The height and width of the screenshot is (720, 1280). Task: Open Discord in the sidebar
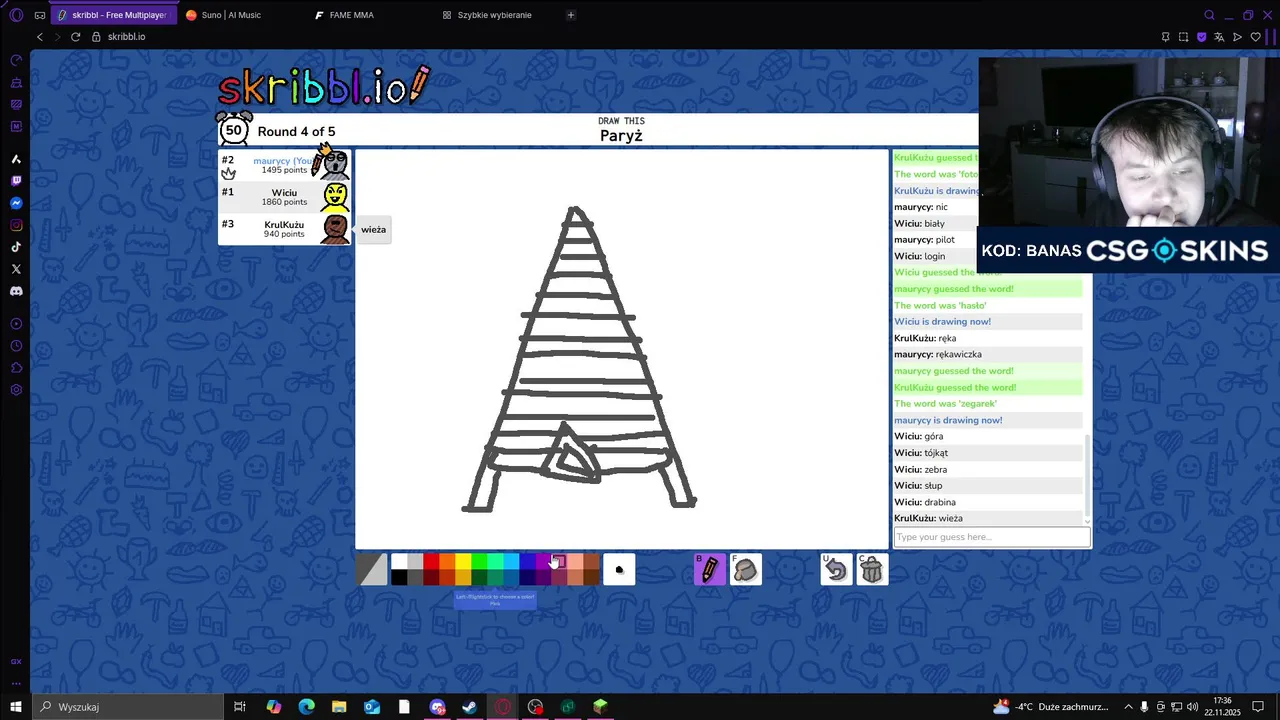[16, 291]
